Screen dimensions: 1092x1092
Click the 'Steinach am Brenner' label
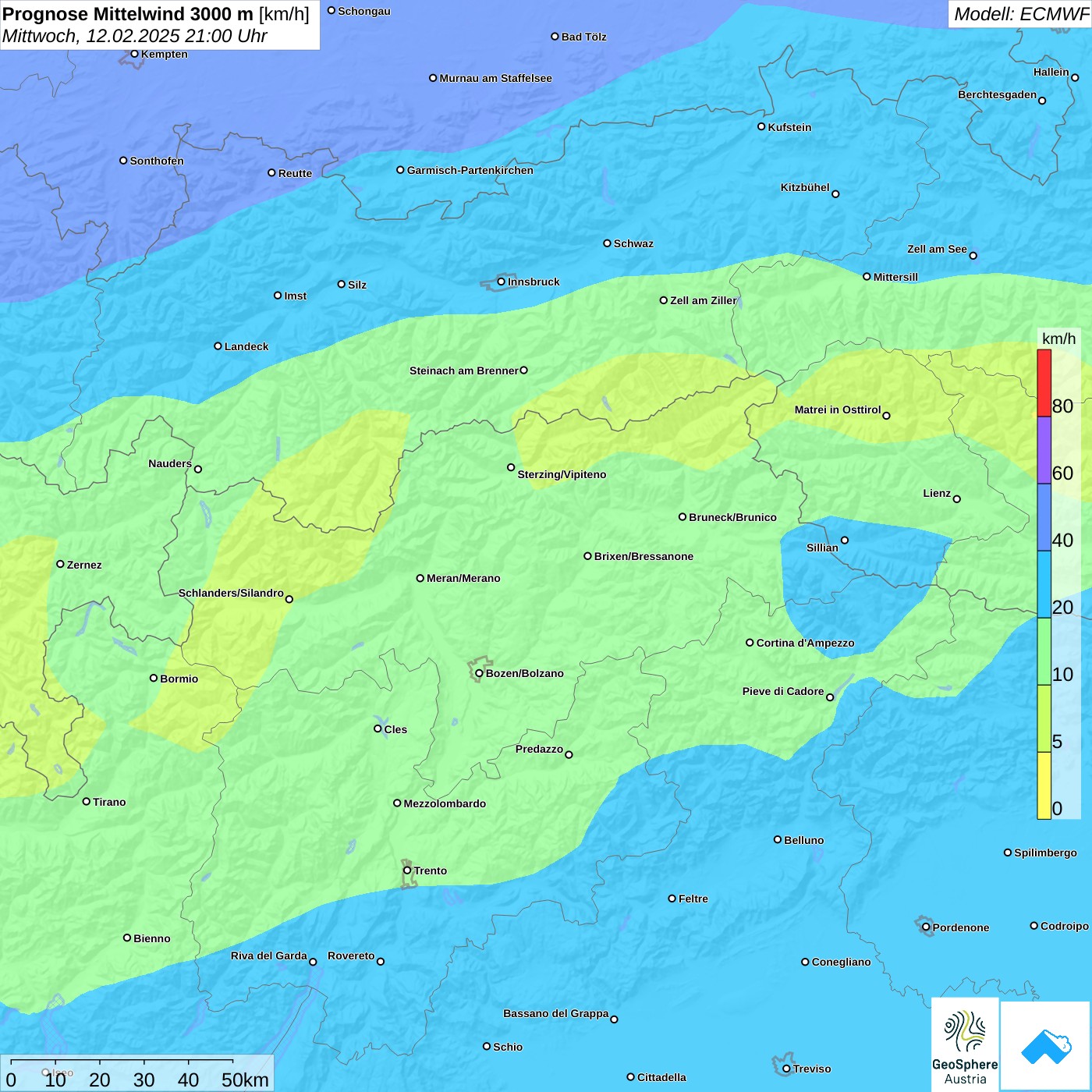[x=463, y=370]
